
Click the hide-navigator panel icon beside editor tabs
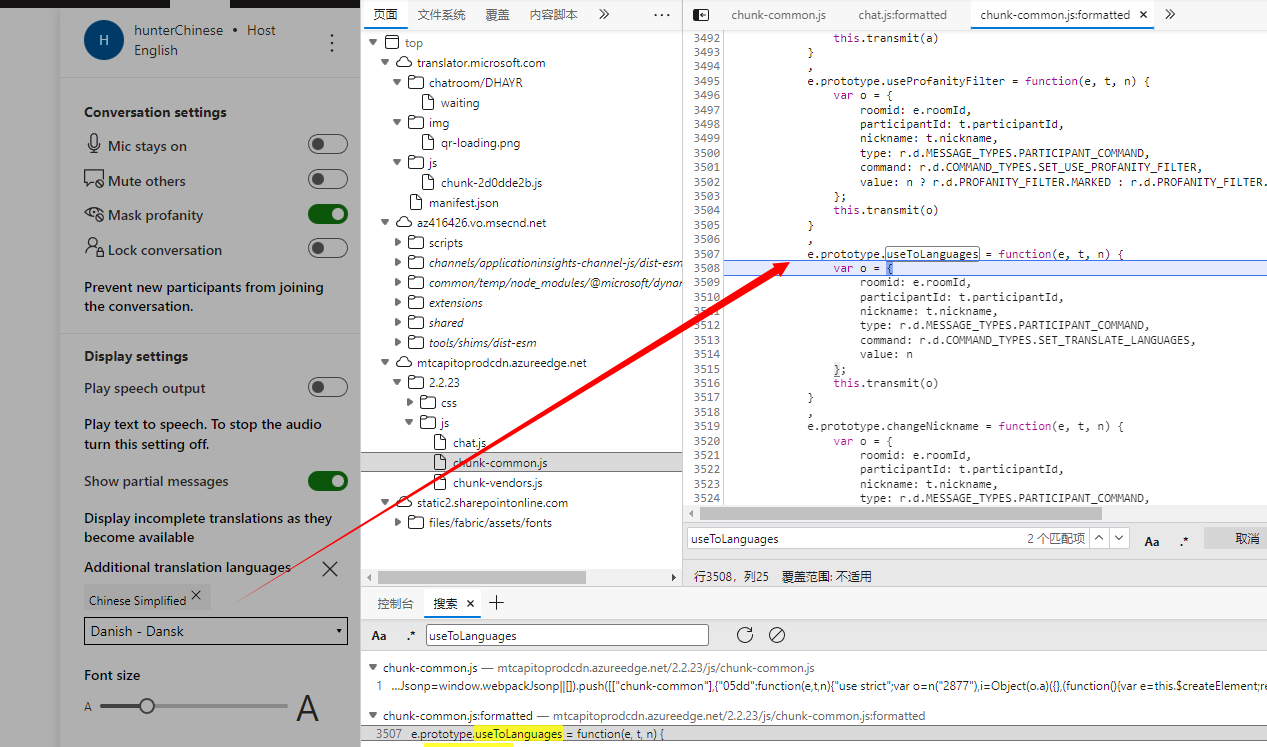click(699, 14)
